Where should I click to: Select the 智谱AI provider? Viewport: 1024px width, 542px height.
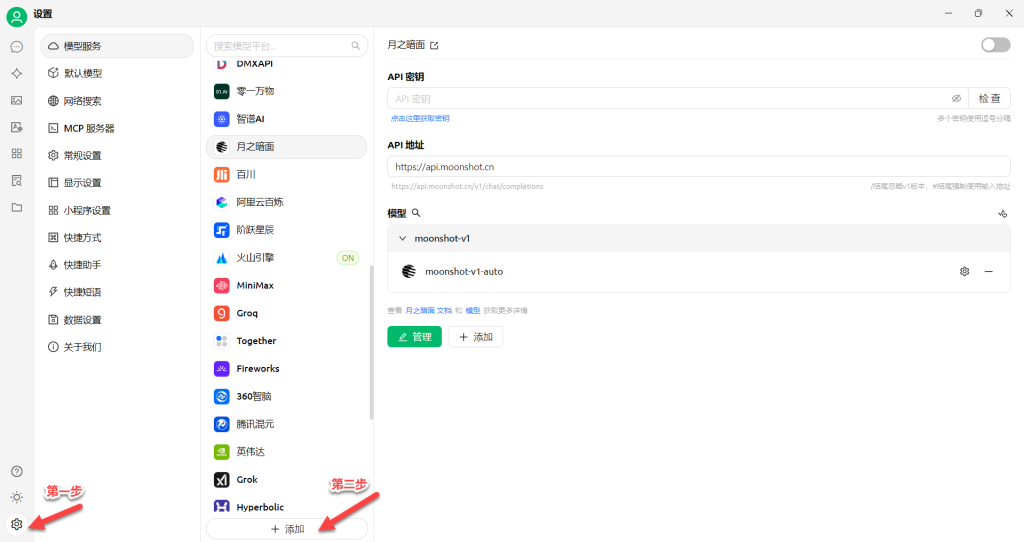tap(286, 119)
